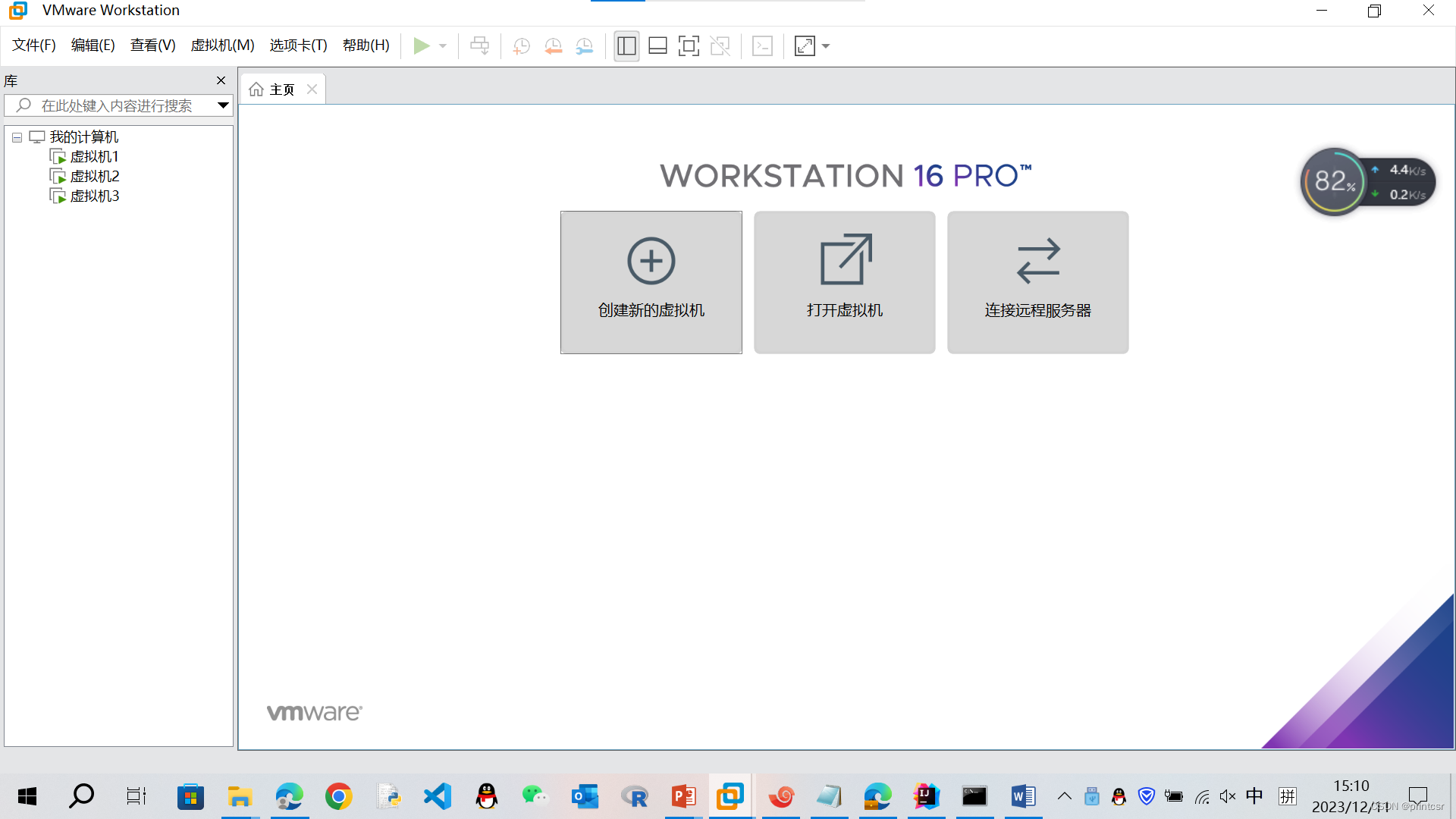1456x819 pixels.
Task: Collapse the 我的计算机 tree node
Action: tap(17, 138)
